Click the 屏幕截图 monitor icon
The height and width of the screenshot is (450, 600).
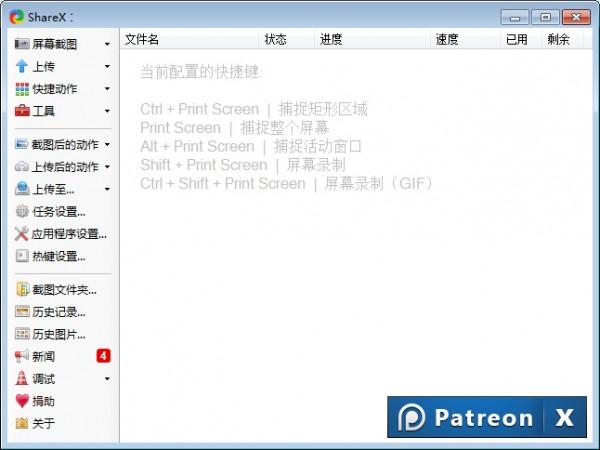[x=22, y=44]
